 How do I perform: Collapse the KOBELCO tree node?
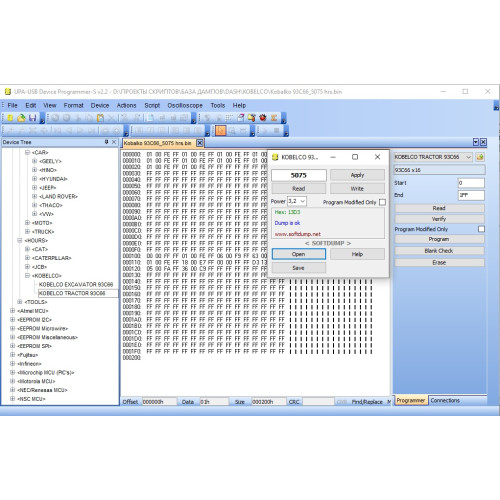(27, 275)
